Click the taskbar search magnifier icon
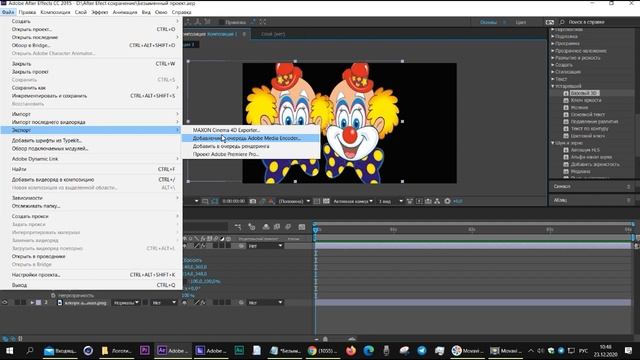 29,351
